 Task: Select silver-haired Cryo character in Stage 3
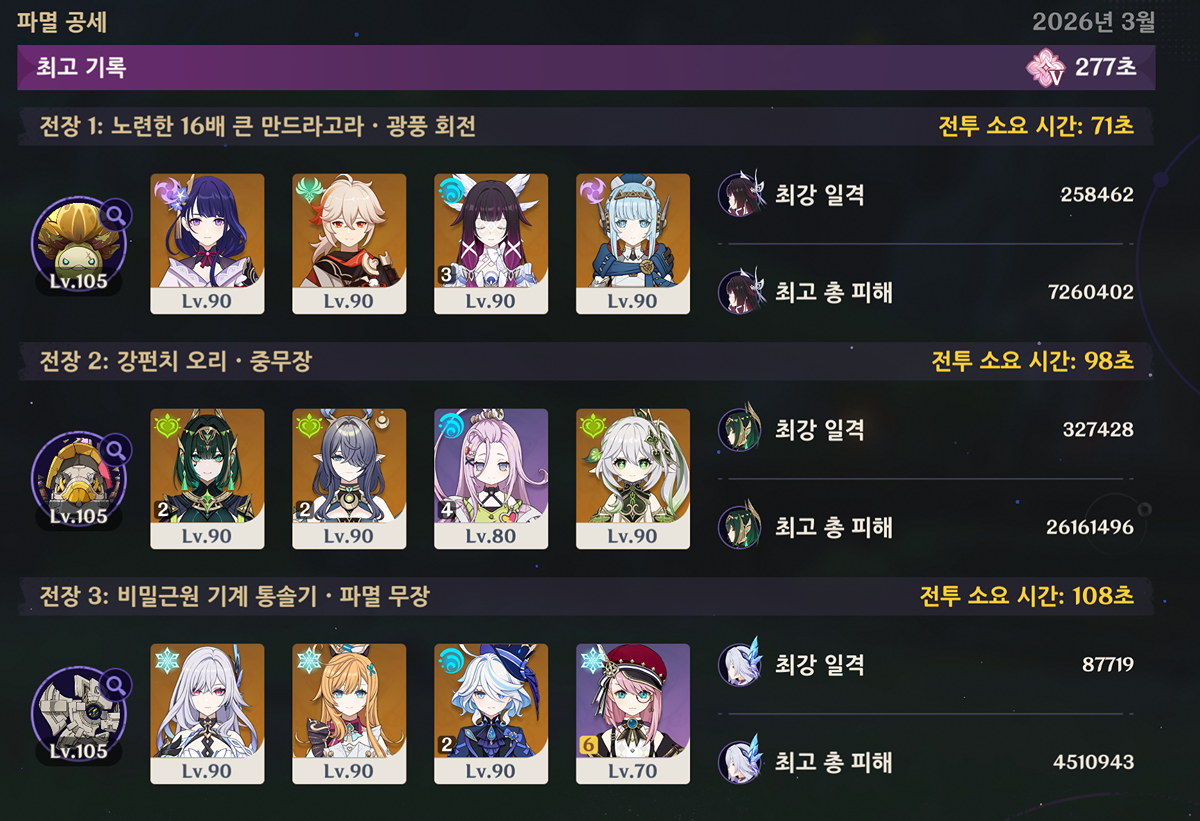pos(207,714)
